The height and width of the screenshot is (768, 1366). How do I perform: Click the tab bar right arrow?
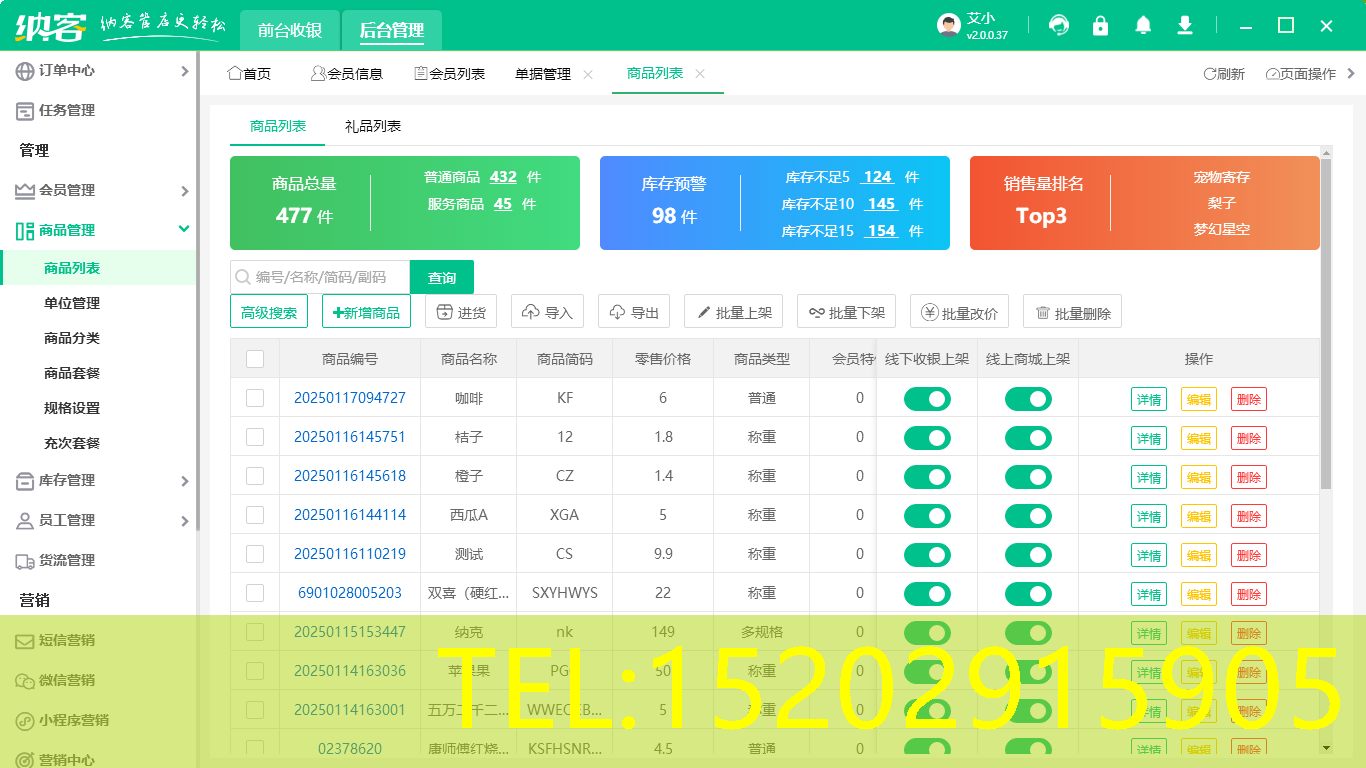pyautogui.click(x=1352, y=73)
